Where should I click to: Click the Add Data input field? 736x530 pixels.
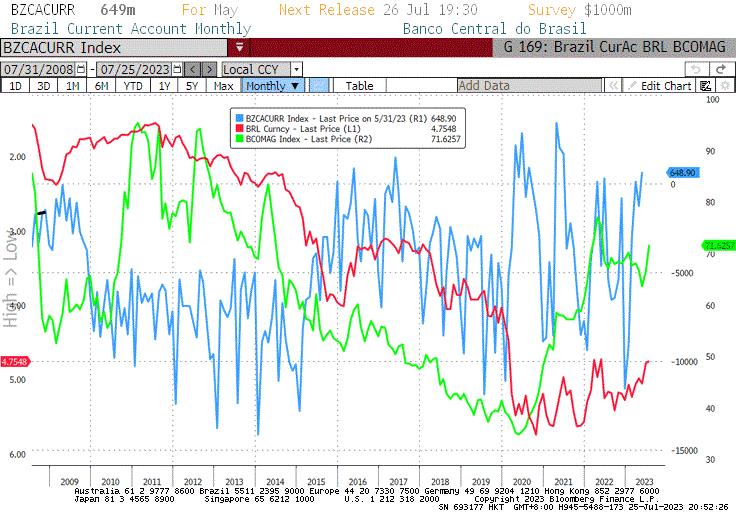[529, 86]
